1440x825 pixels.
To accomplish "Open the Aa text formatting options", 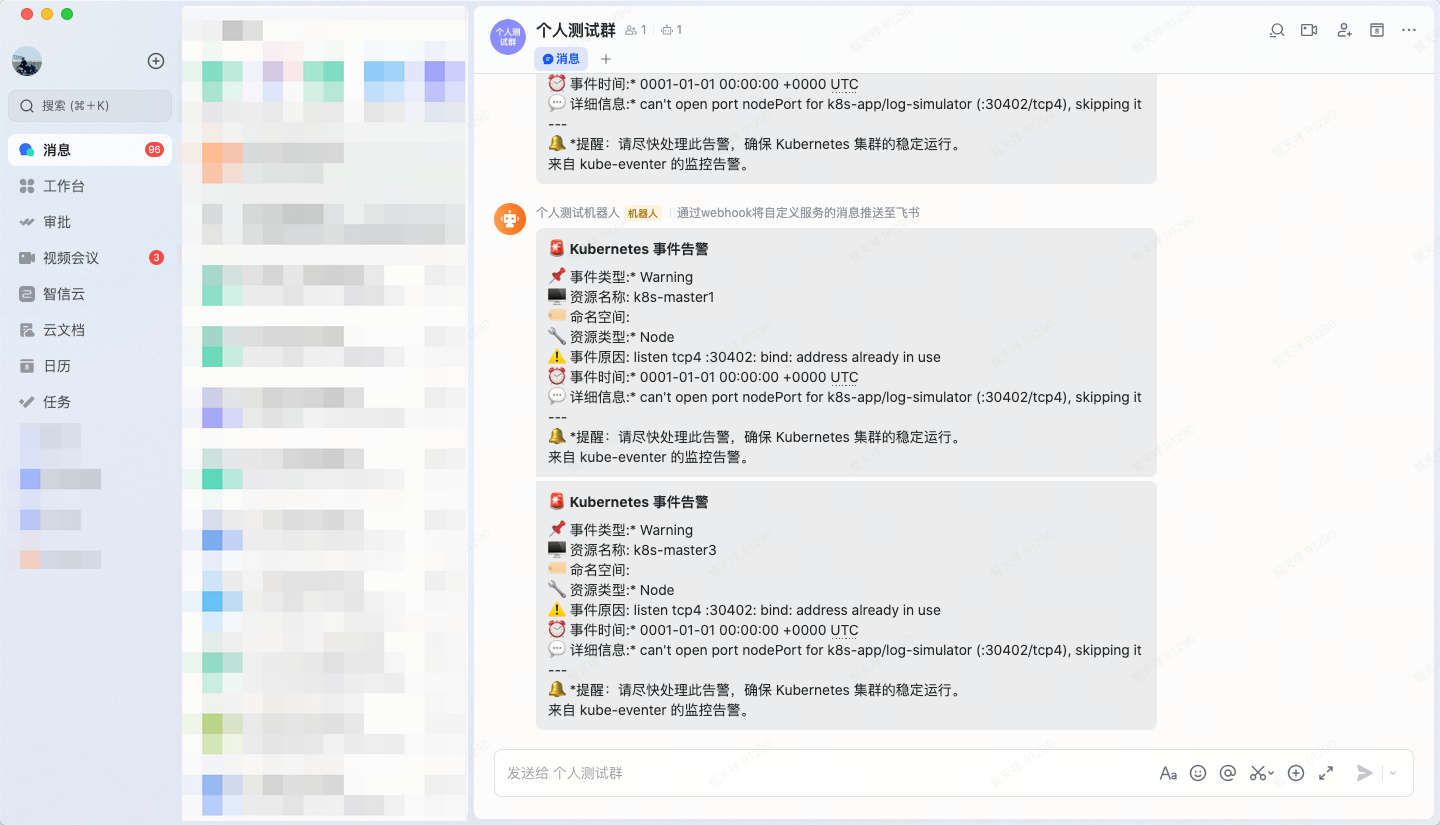I will (x=1167, y=773).
